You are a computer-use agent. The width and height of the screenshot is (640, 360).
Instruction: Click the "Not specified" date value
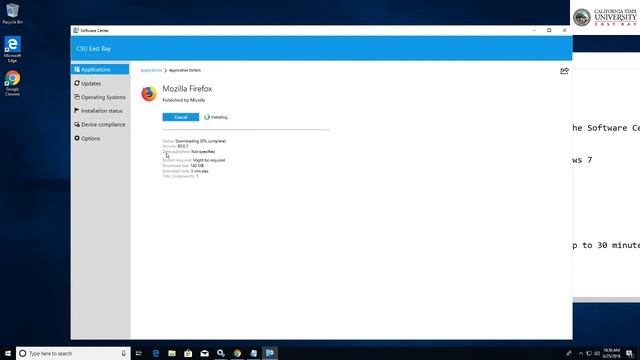pos(203,151)
